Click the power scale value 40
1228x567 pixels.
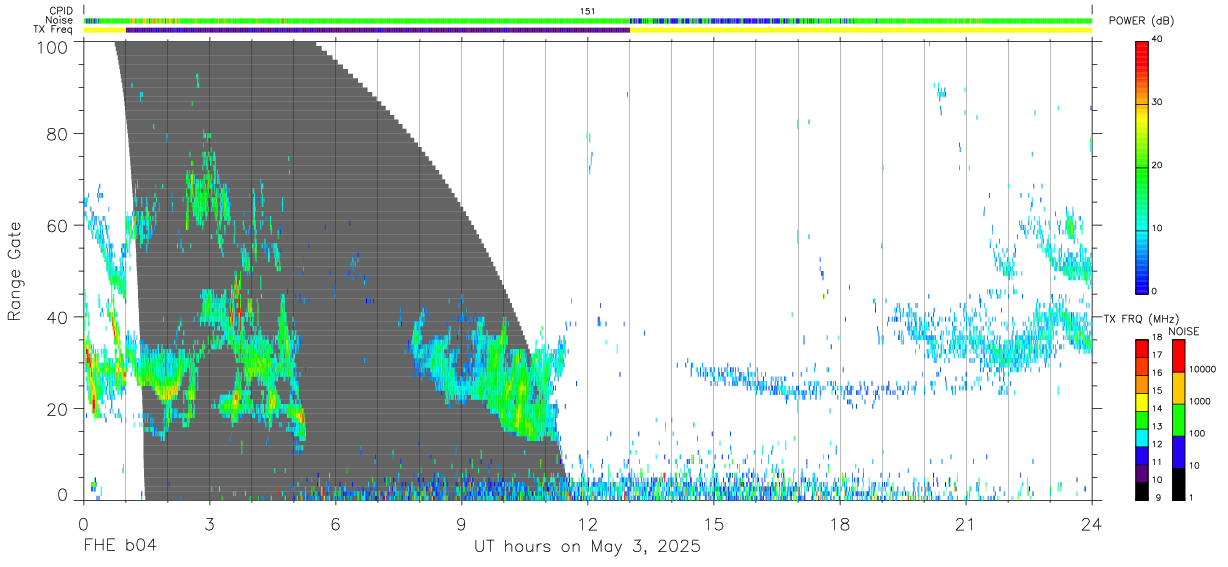click(x=1157, y=39)
